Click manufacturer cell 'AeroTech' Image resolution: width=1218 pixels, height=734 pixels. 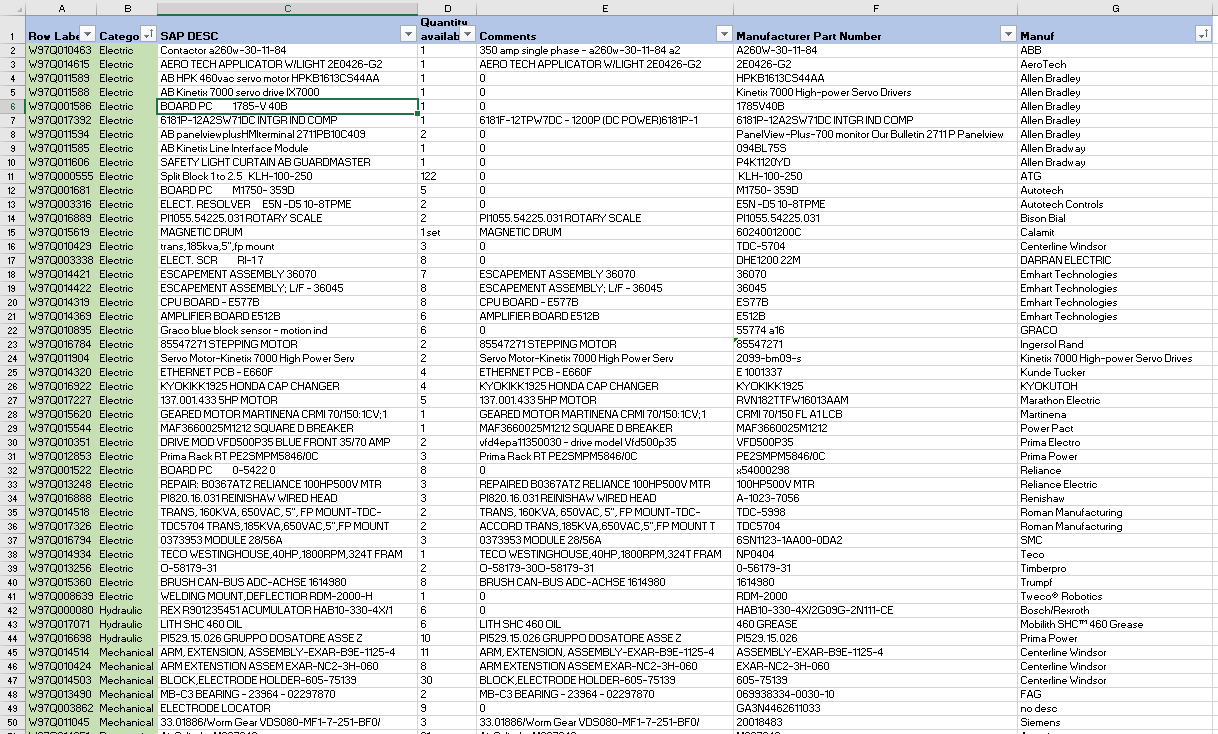coord(1115,64)
